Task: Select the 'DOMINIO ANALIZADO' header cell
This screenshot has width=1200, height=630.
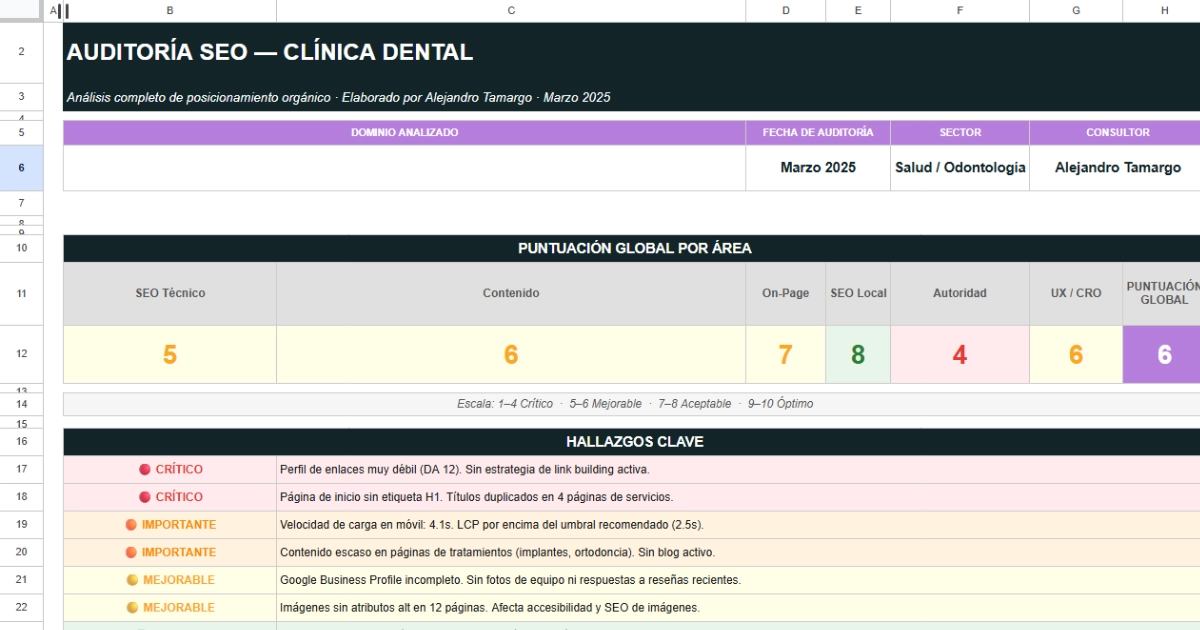Action: [404, 133]
